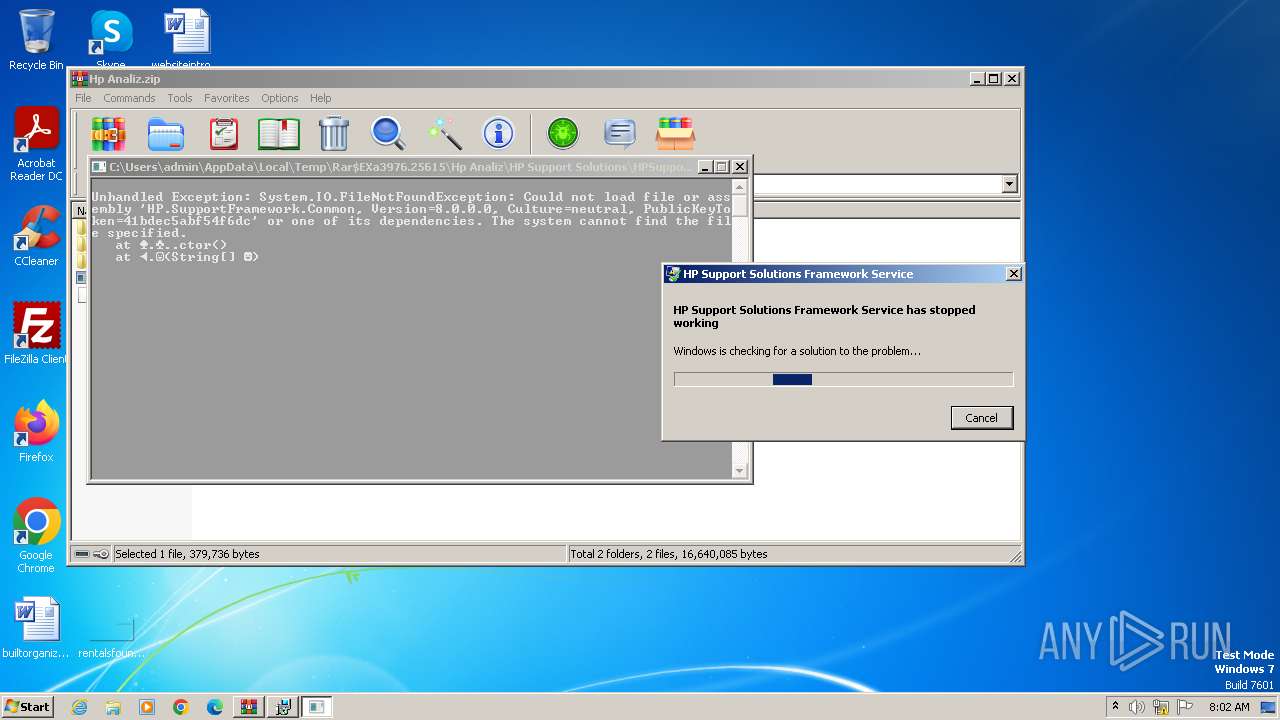Screen dimensions: 1280x720
Task: Launch Internet Explorer from taskbar
Action: [x=79, y=707]
